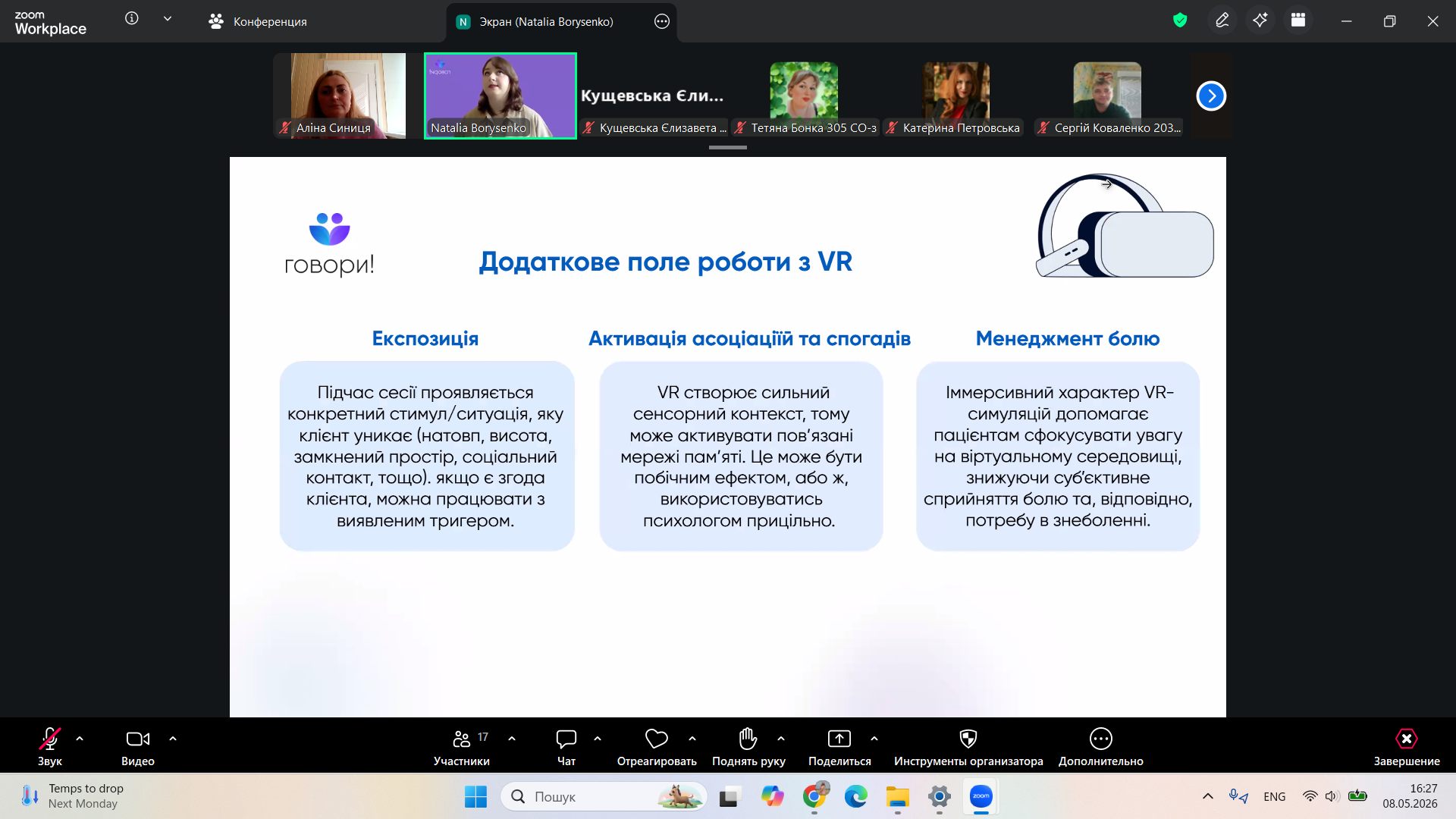
Task: Expand video options arrow next to Видео
Action: [173, 739]
